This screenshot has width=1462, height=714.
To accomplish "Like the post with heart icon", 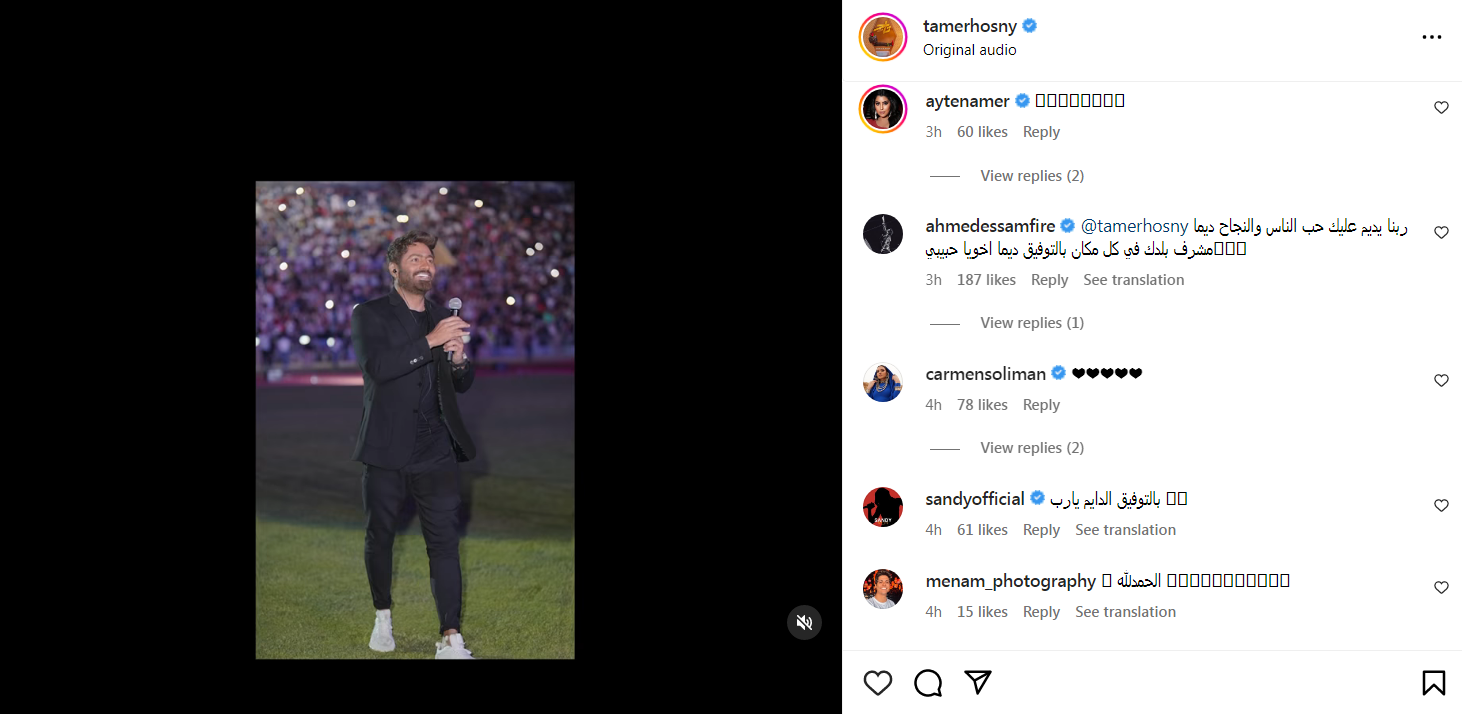I will (877, 683).
